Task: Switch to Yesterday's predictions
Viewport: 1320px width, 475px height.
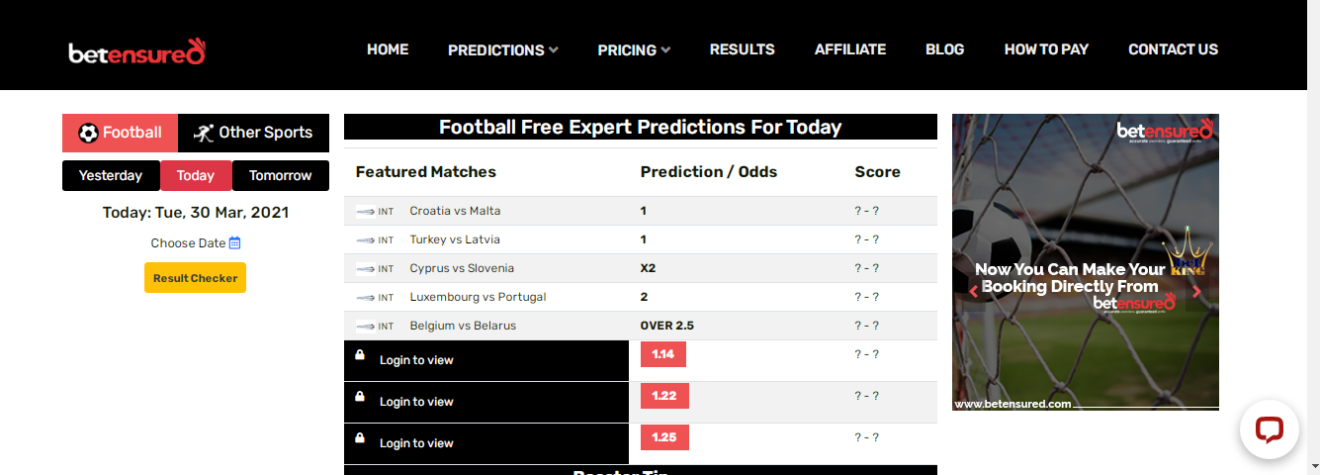Action: [x=111, y=176]
